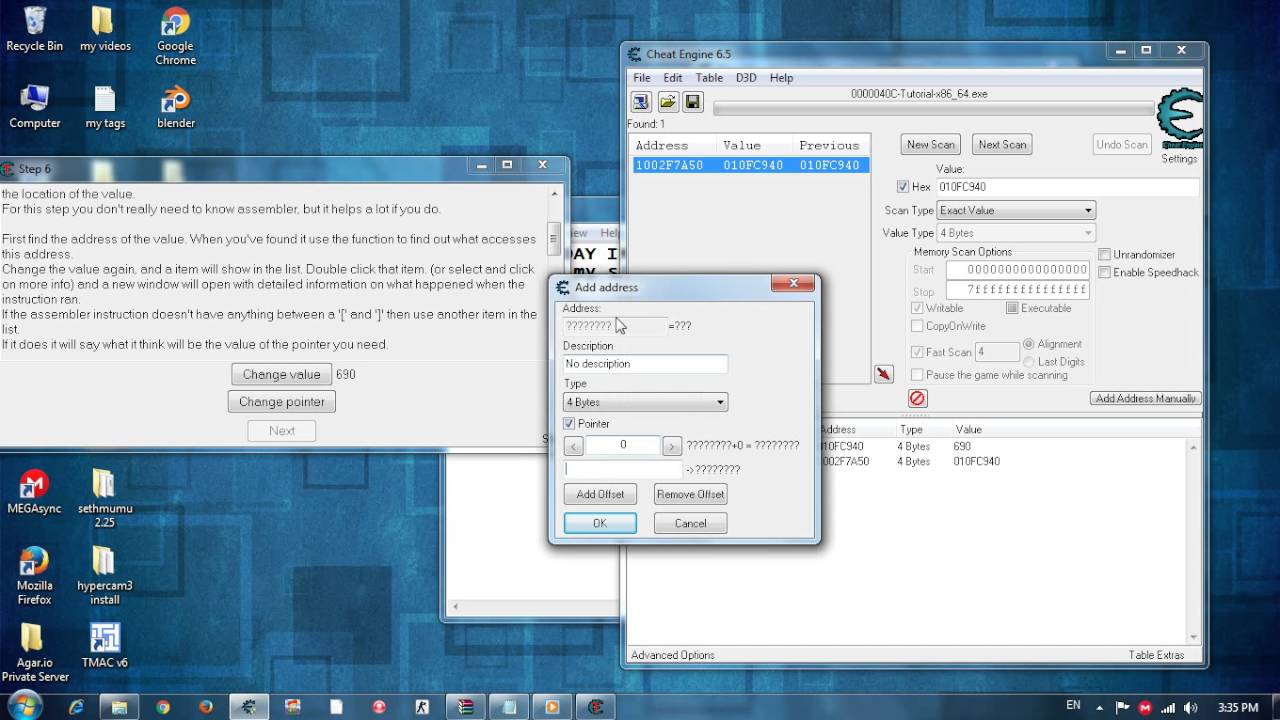The height and width of the screenshot is (720, 1280).
Task: Select found address row 1002F7A50
Action: [x=750, y=165]
